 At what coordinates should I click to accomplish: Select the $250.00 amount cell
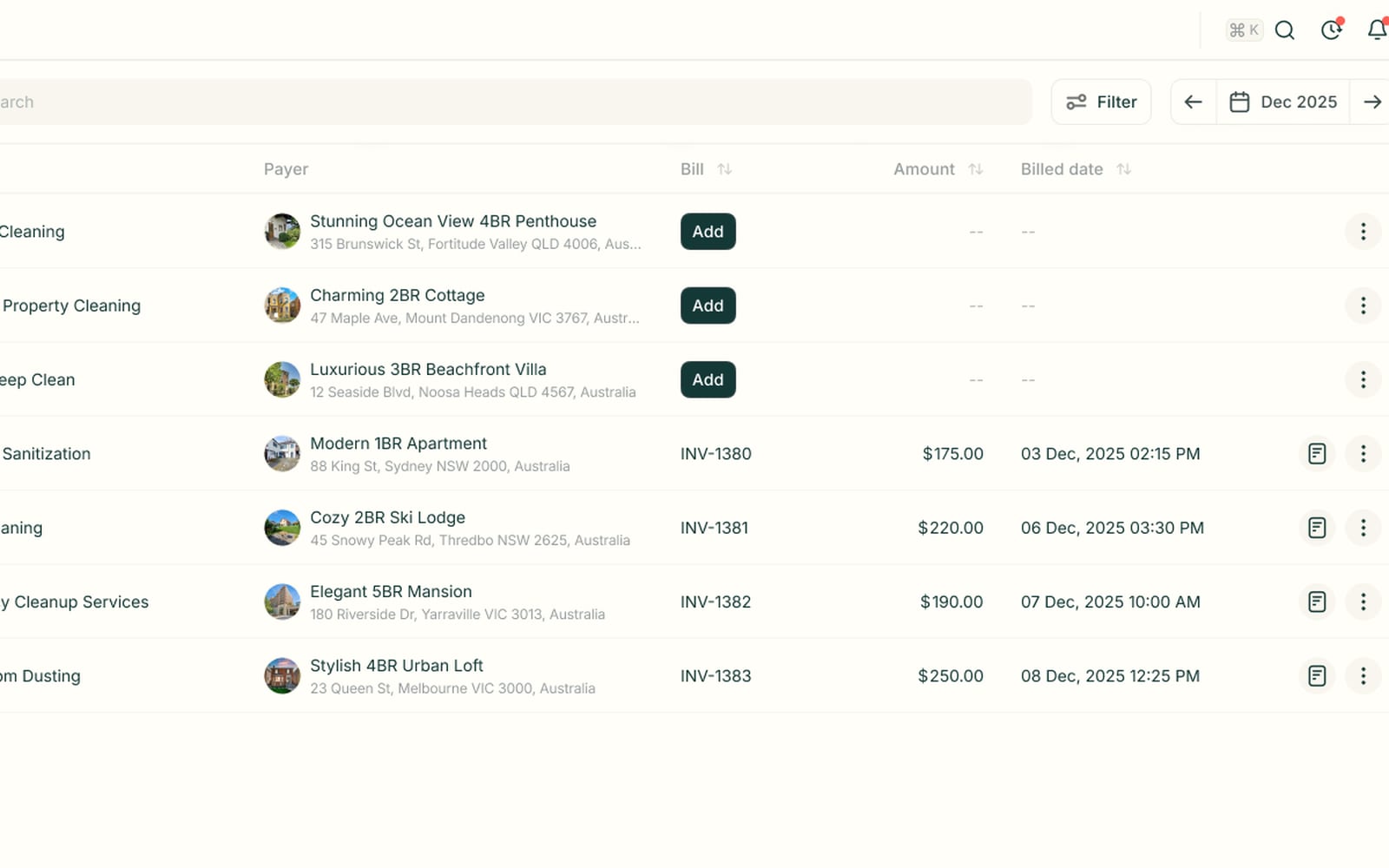(951, 676)
